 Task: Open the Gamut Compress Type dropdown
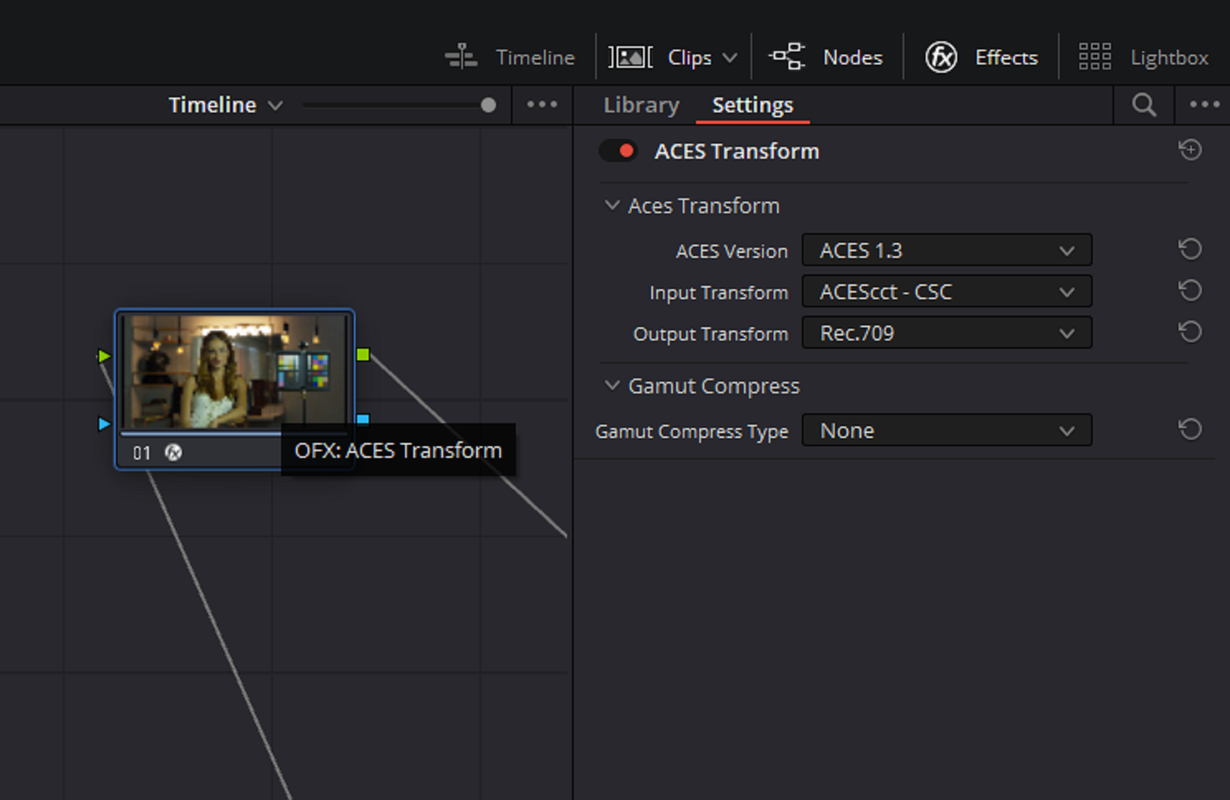click(946, 430)
